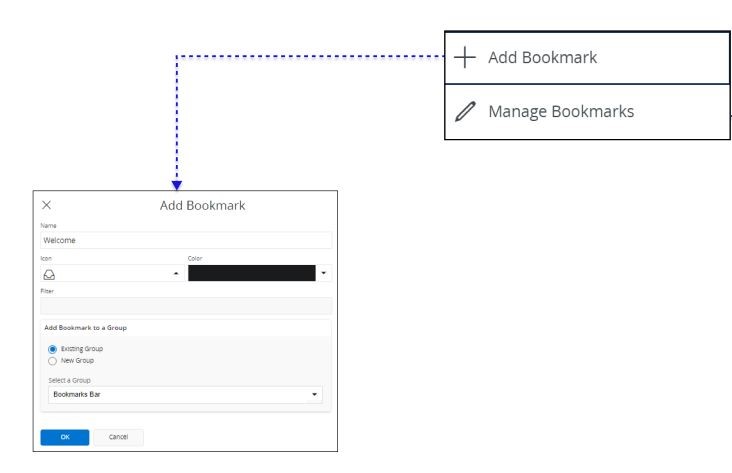Screen dimensions: 732x473
Task: Click the pencil icon beside Manage Bookmarks
Action: click(x=465, y=112)
